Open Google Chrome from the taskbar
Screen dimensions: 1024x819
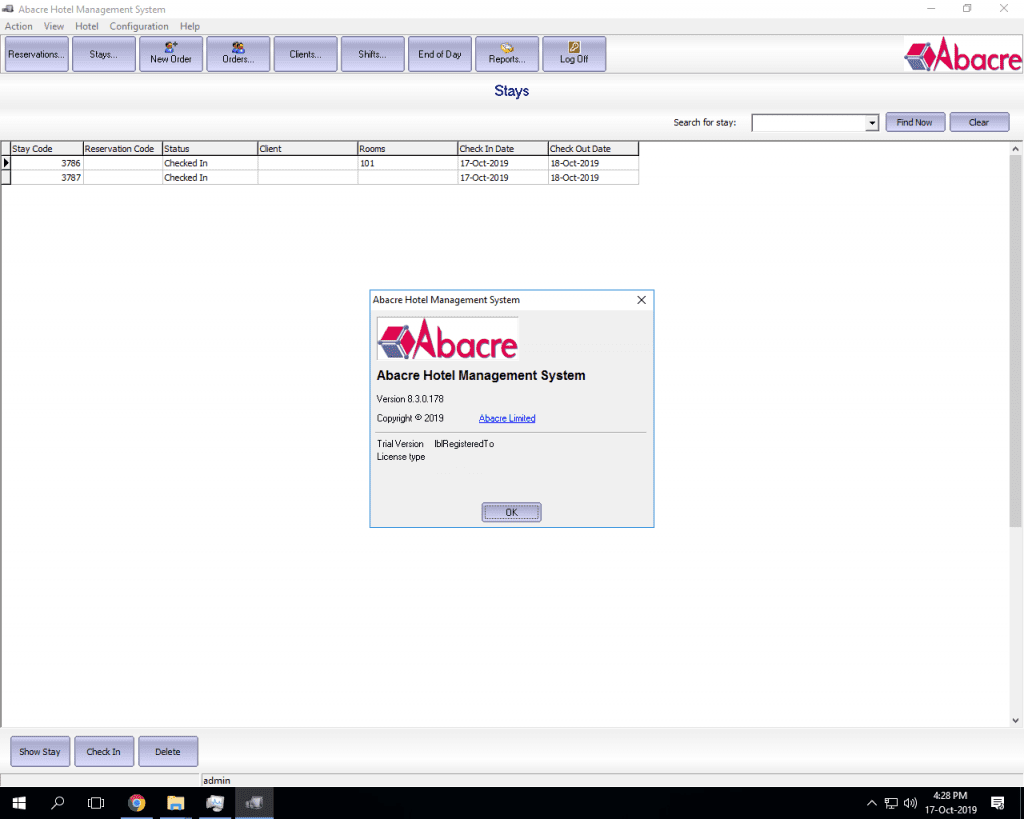click(x=137, y=802)
